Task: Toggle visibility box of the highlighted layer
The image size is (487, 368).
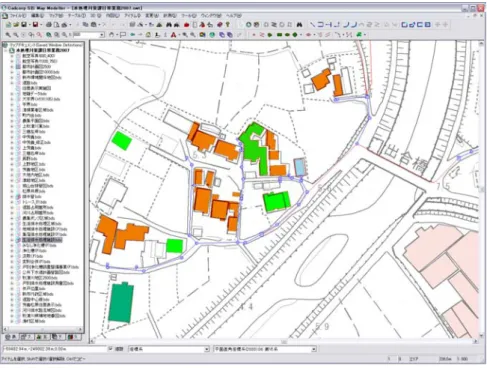Action: click(19, 240)
